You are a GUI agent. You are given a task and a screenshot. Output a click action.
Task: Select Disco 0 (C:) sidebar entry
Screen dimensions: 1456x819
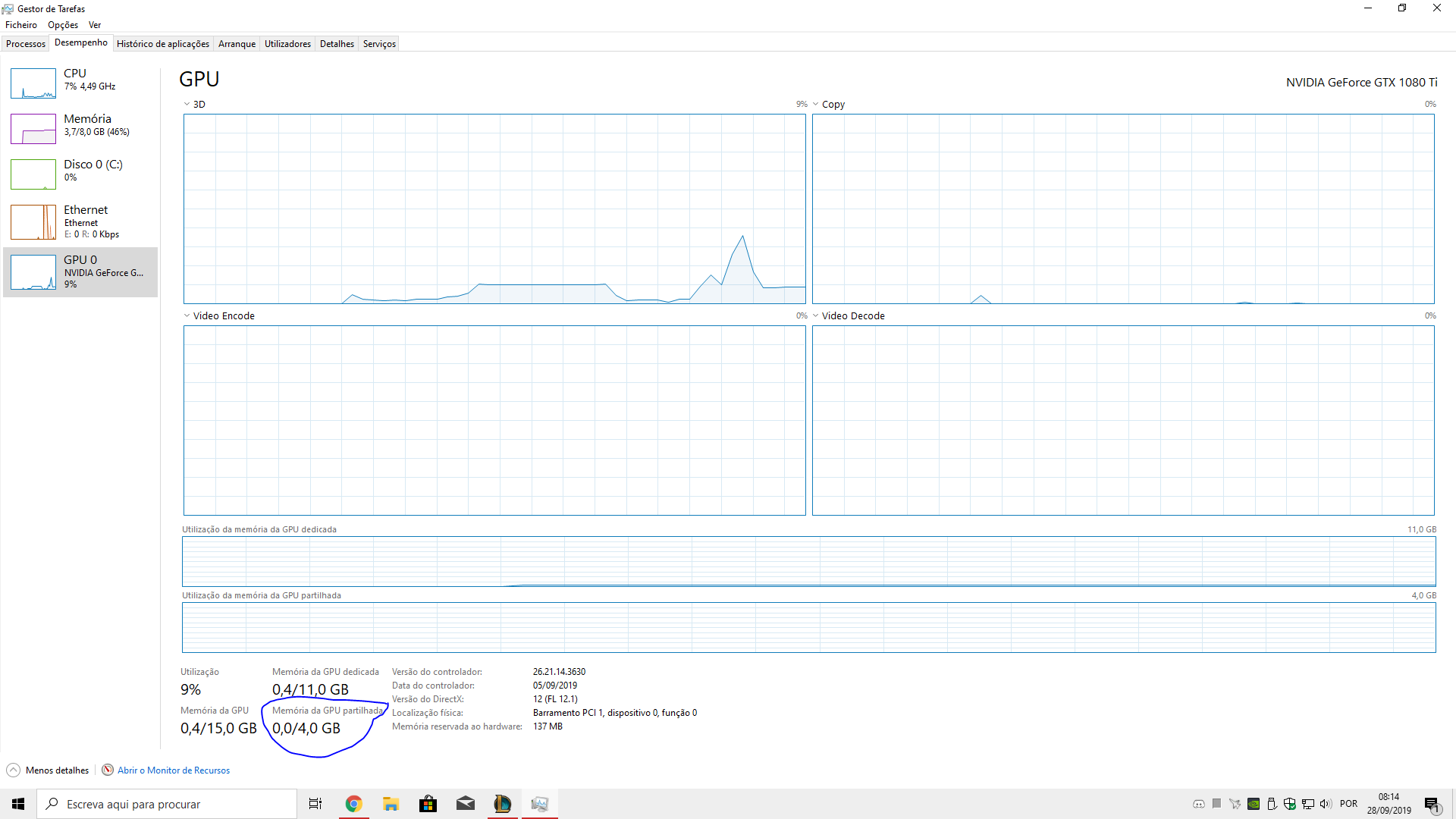pos(80,174)
